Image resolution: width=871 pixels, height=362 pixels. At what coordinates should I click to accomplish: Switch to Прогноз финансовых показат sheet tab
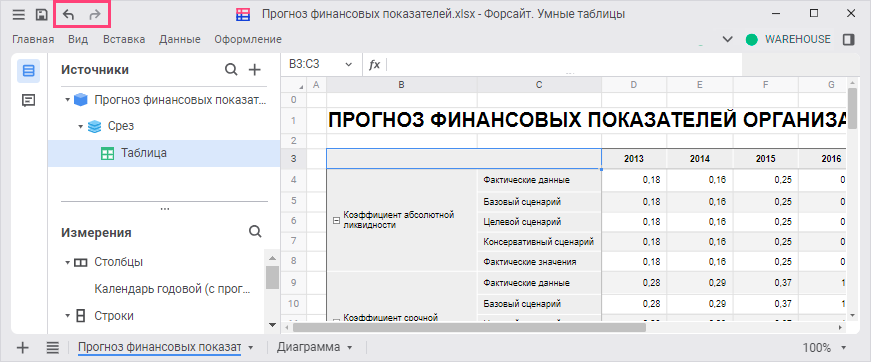(159, 348)
